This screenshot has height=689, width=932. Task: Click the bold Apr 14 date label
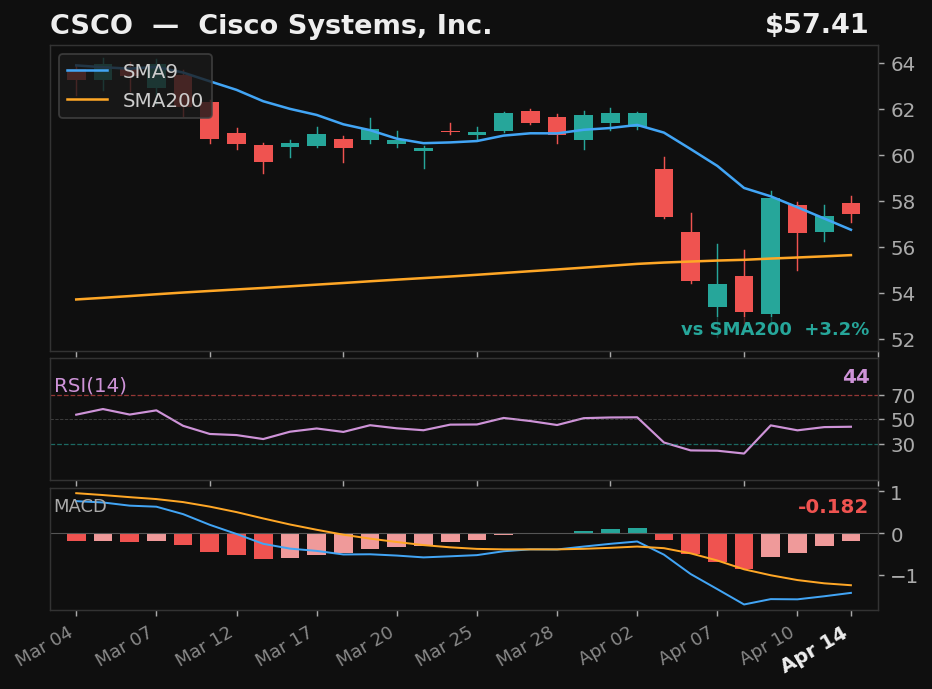(816, 649)
